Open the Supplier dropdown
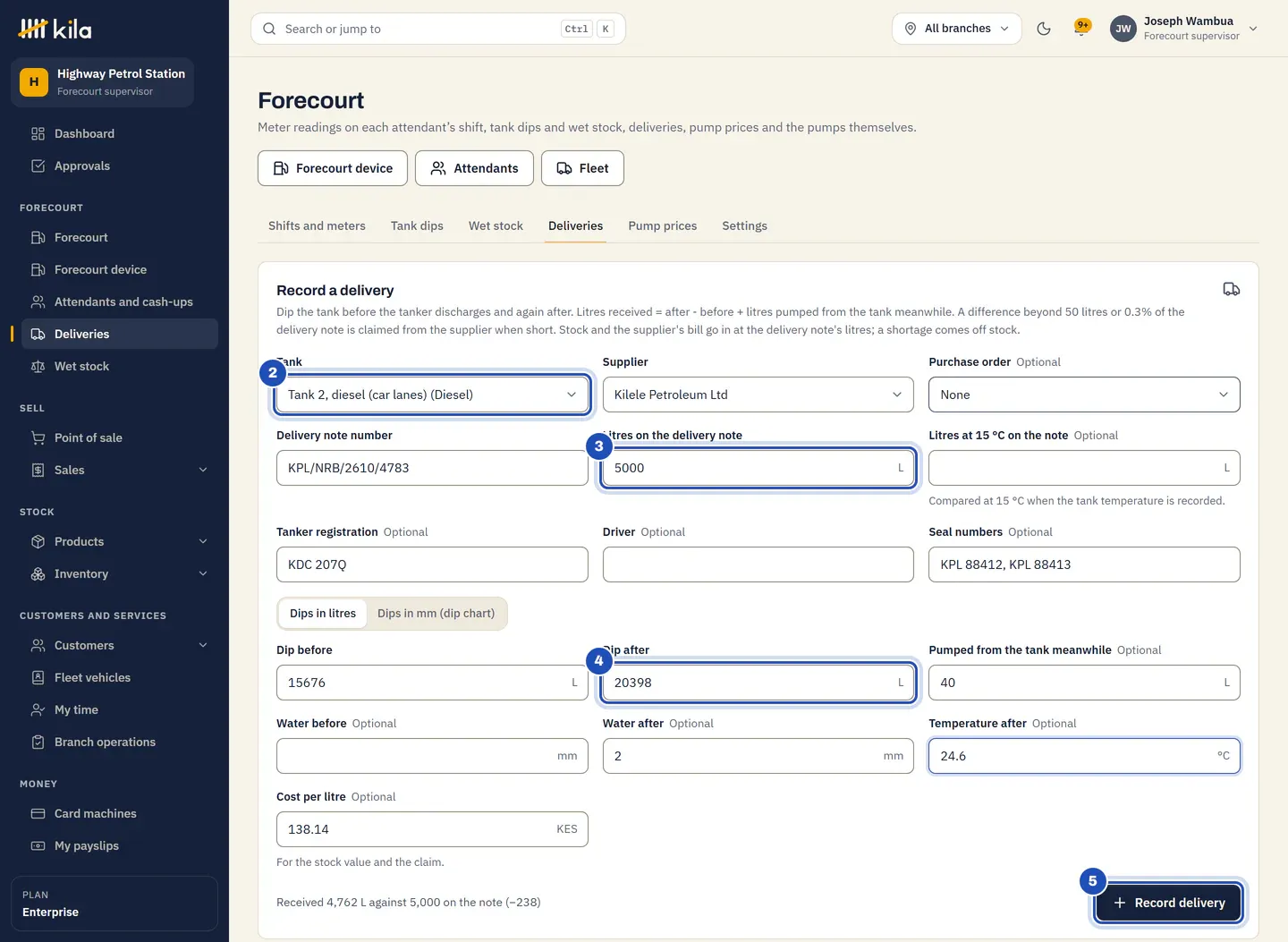Screen dimensions: 1288x942 point(758,395)
